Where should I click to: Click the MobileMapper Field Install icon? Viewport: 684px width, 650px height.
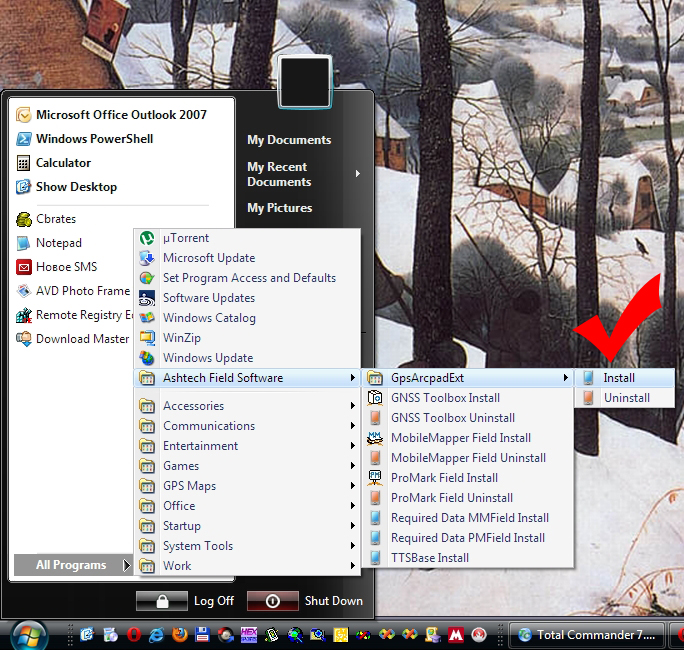(x=375, y=438)
